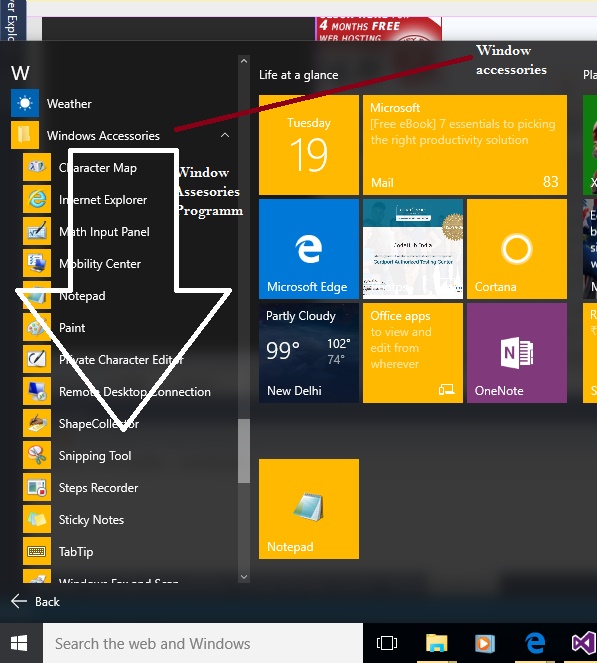597x663 pixels.
Task: Open the Weather app icon
Action: click(x=25, y=103)
